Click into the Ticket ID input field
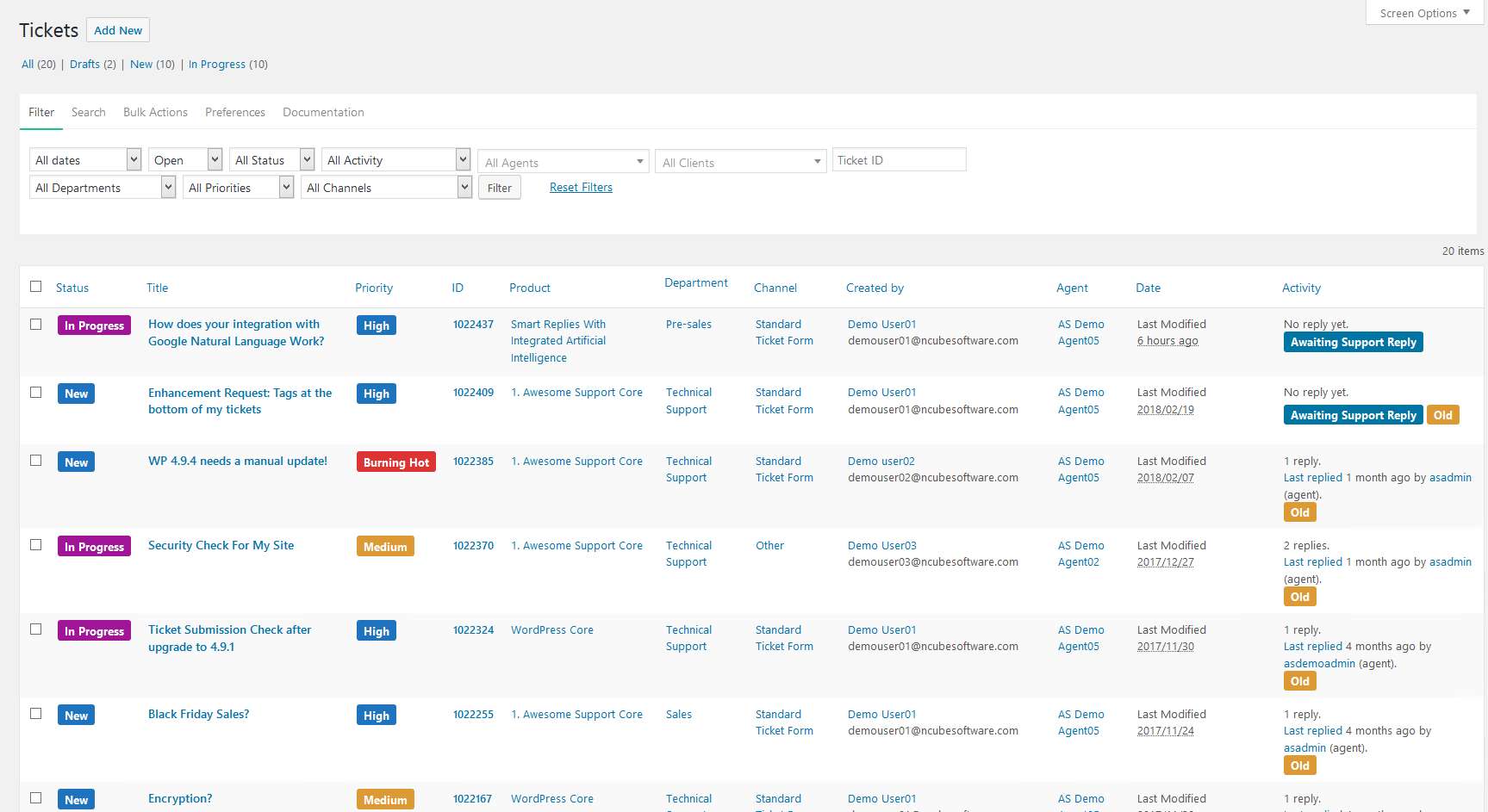Screen dimensions: 1488x812 pyautogui.click(x=899, y=160)
